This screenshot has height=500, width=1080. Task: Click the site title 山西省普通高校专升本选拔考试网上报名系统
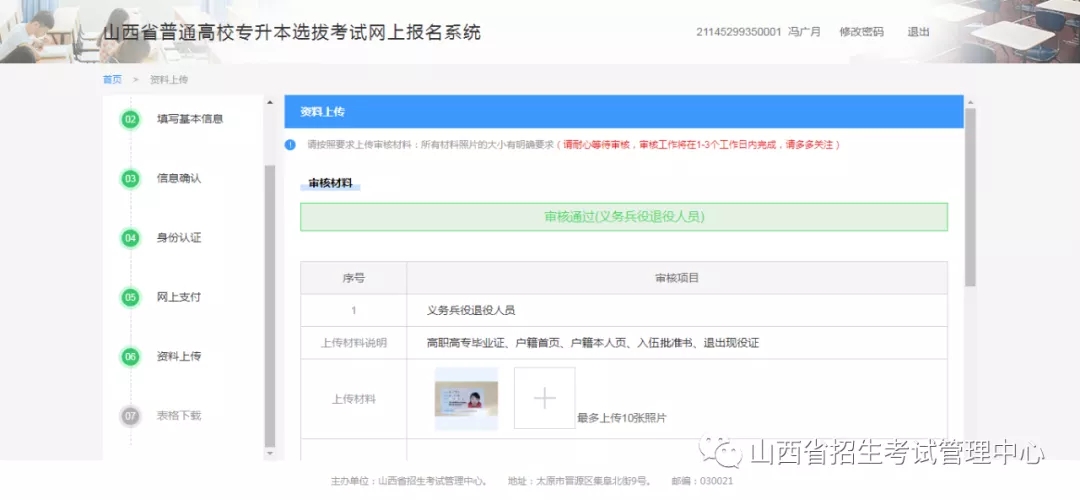click(x=292, y=32)
